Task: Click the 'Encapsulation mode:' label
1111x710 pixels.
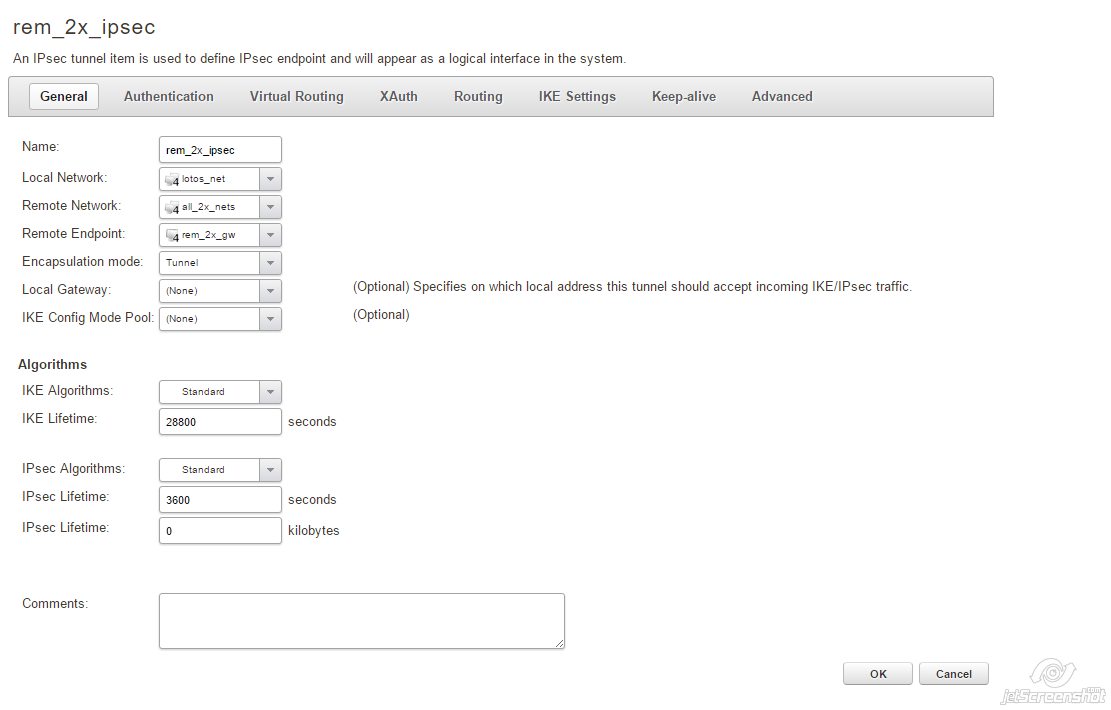Action: point(82,261)
